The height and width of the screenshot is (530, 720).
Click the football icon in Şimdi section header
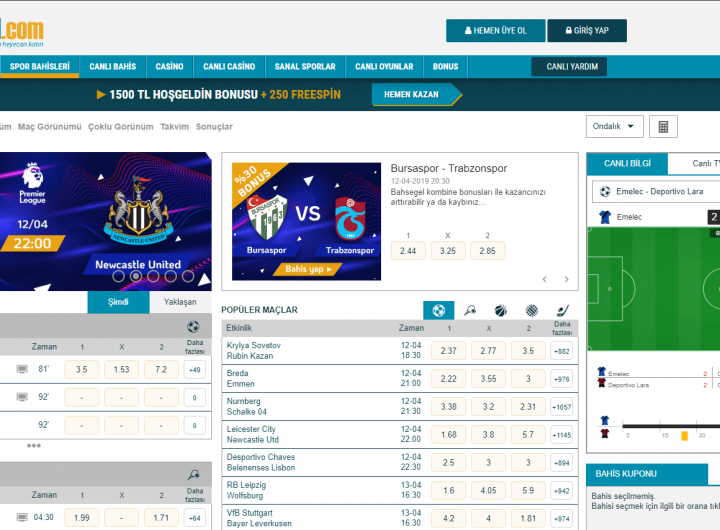(193, 327)
